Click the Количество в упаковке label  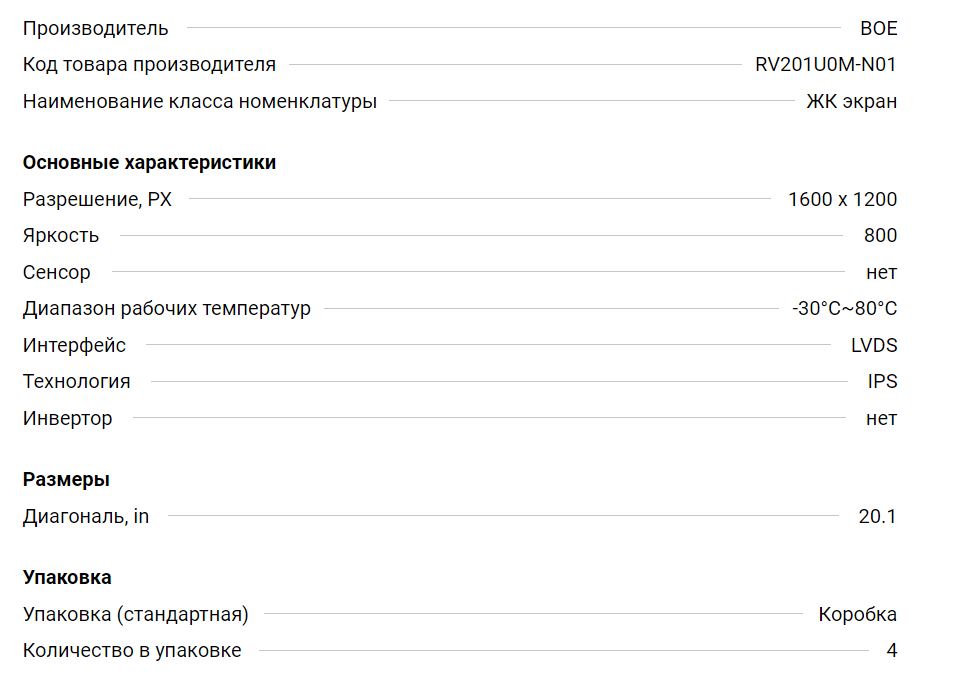[x=132, y=650]
